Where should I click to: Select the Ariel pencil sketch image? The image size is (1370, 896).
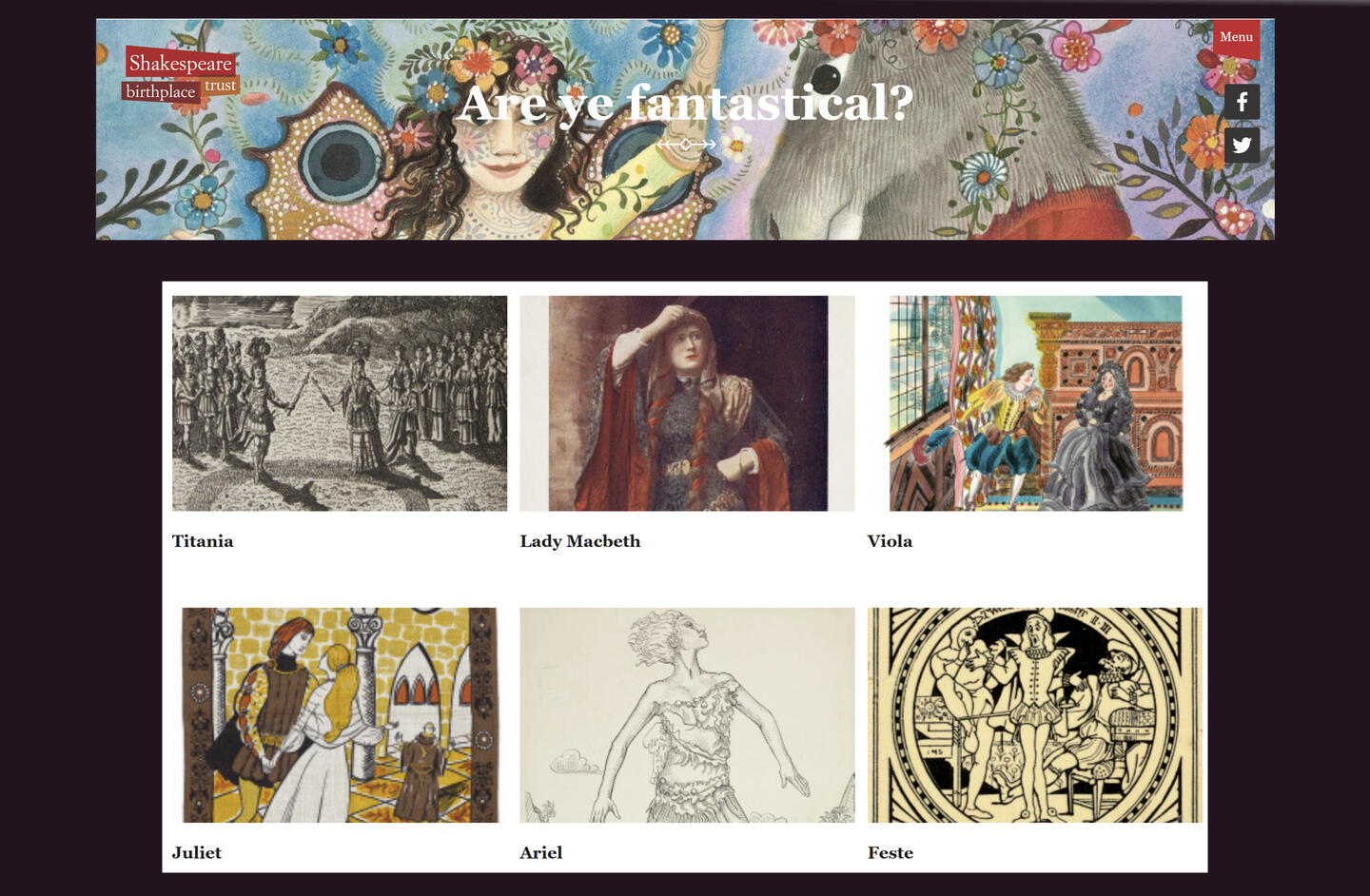687,715
